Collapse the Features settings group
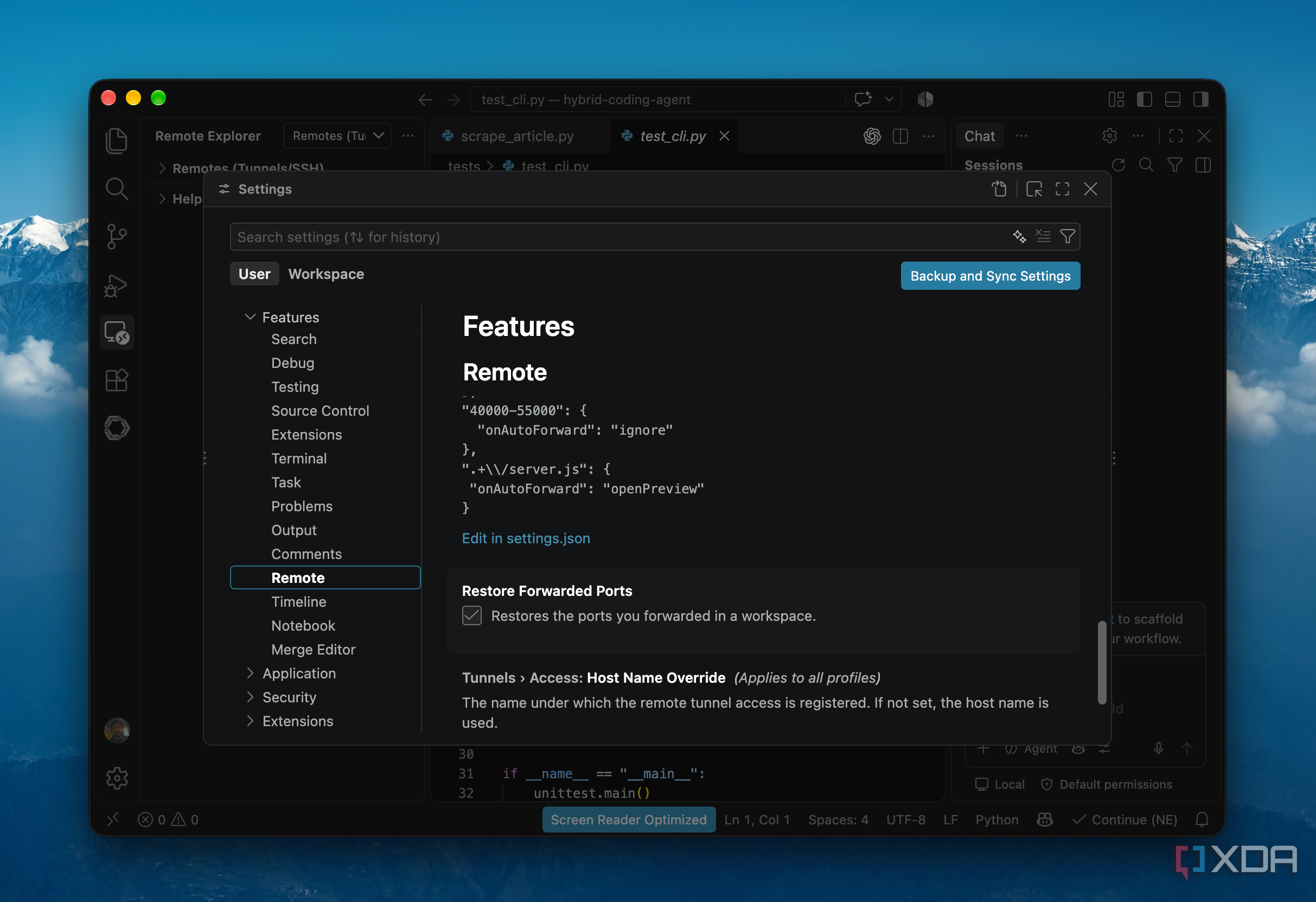The height and width of the screenshot is (902, 1316). click(250, 317)
